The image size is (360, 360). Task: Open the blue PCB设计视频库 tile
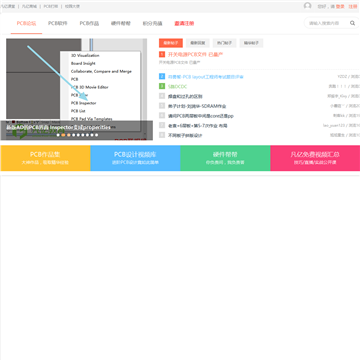(135, 158)
